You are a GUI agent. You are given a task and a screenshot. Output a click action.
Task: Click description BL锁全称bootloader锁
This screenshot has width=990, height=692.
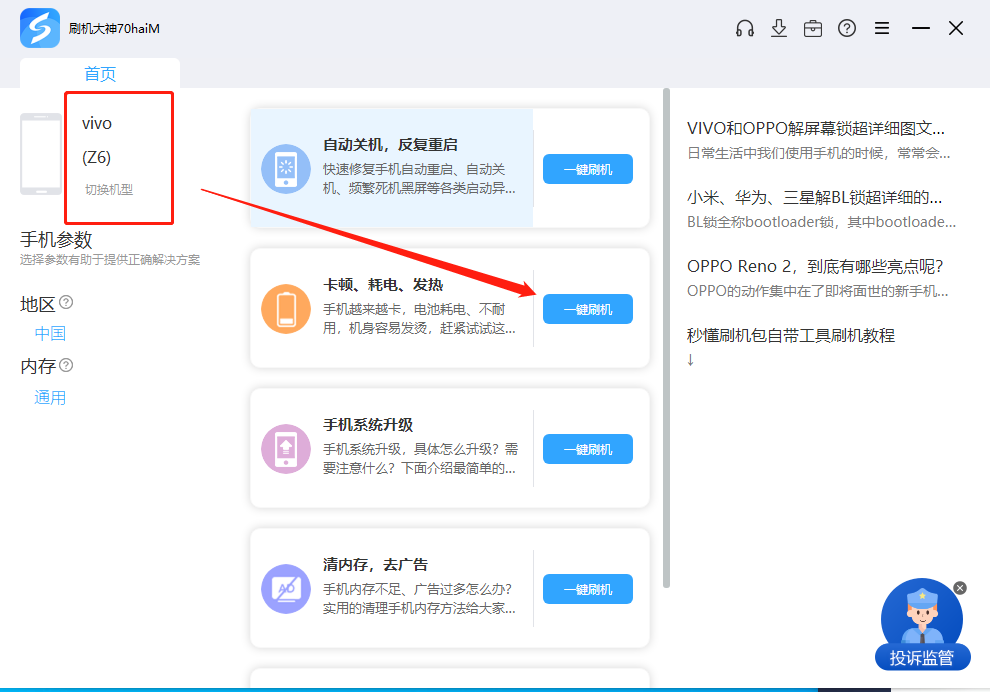[x=821, y=222]
